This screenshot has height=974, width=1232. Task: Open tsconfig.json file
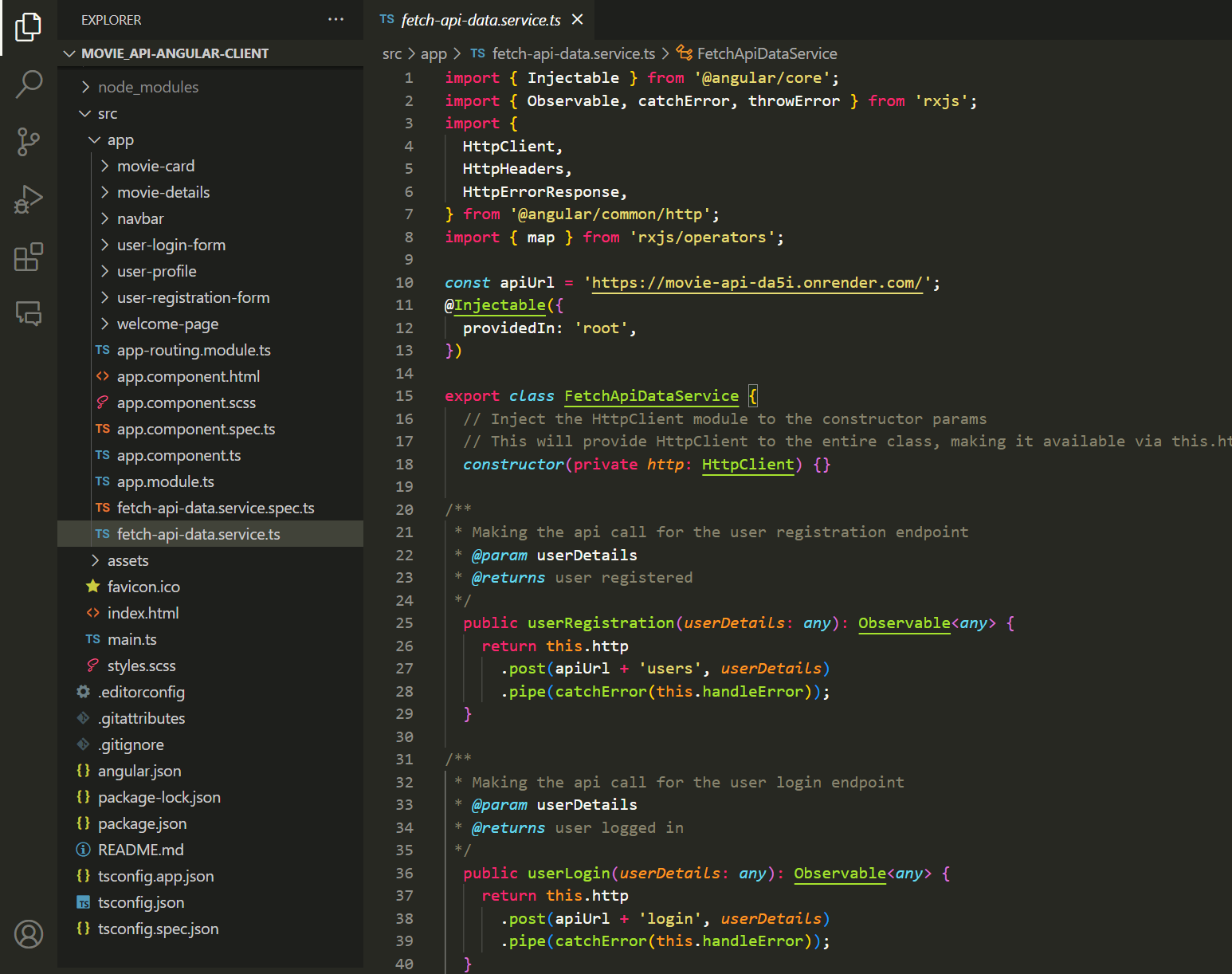pyautogui.click(x=210, y=902)
